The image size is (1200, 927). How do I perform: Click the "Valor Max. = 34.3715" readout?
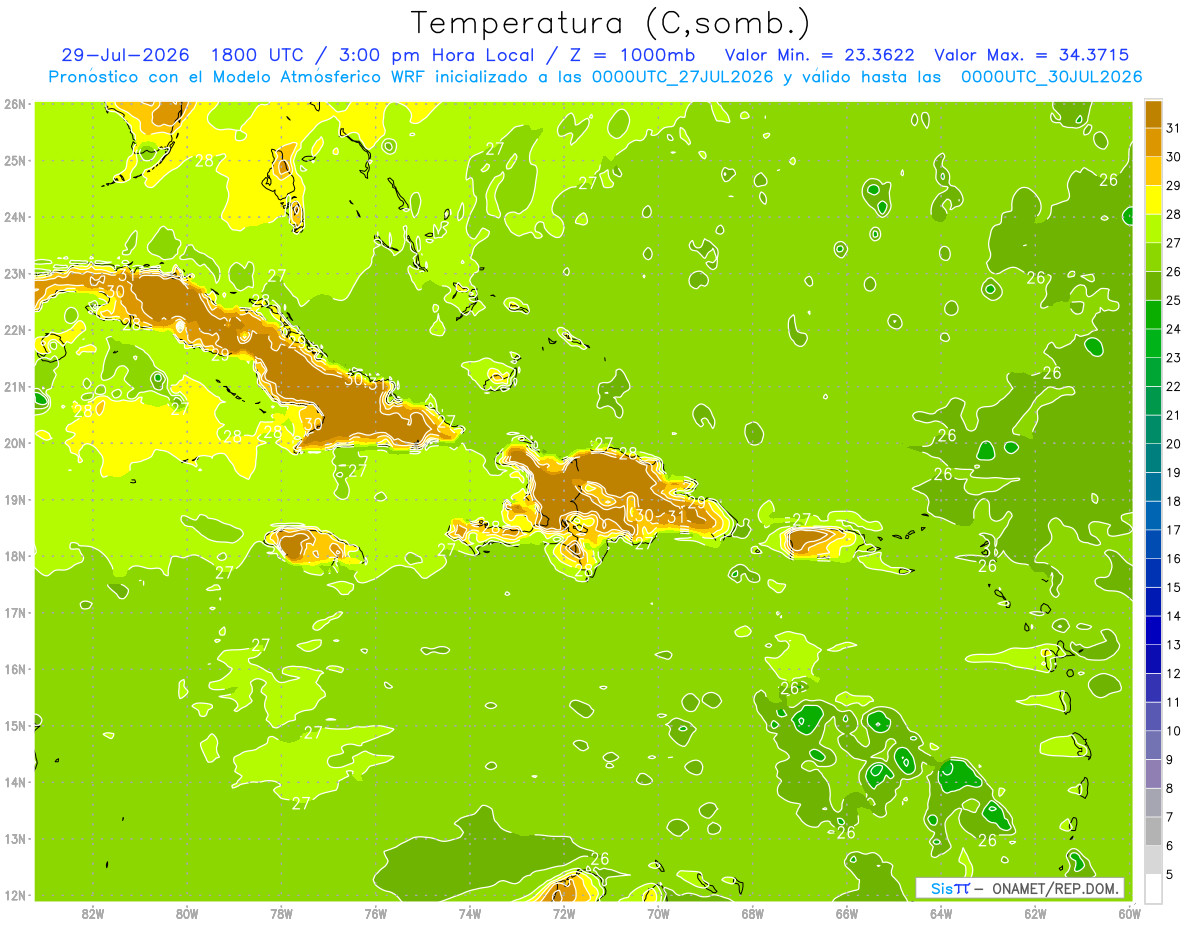(x=1032, y=55)
